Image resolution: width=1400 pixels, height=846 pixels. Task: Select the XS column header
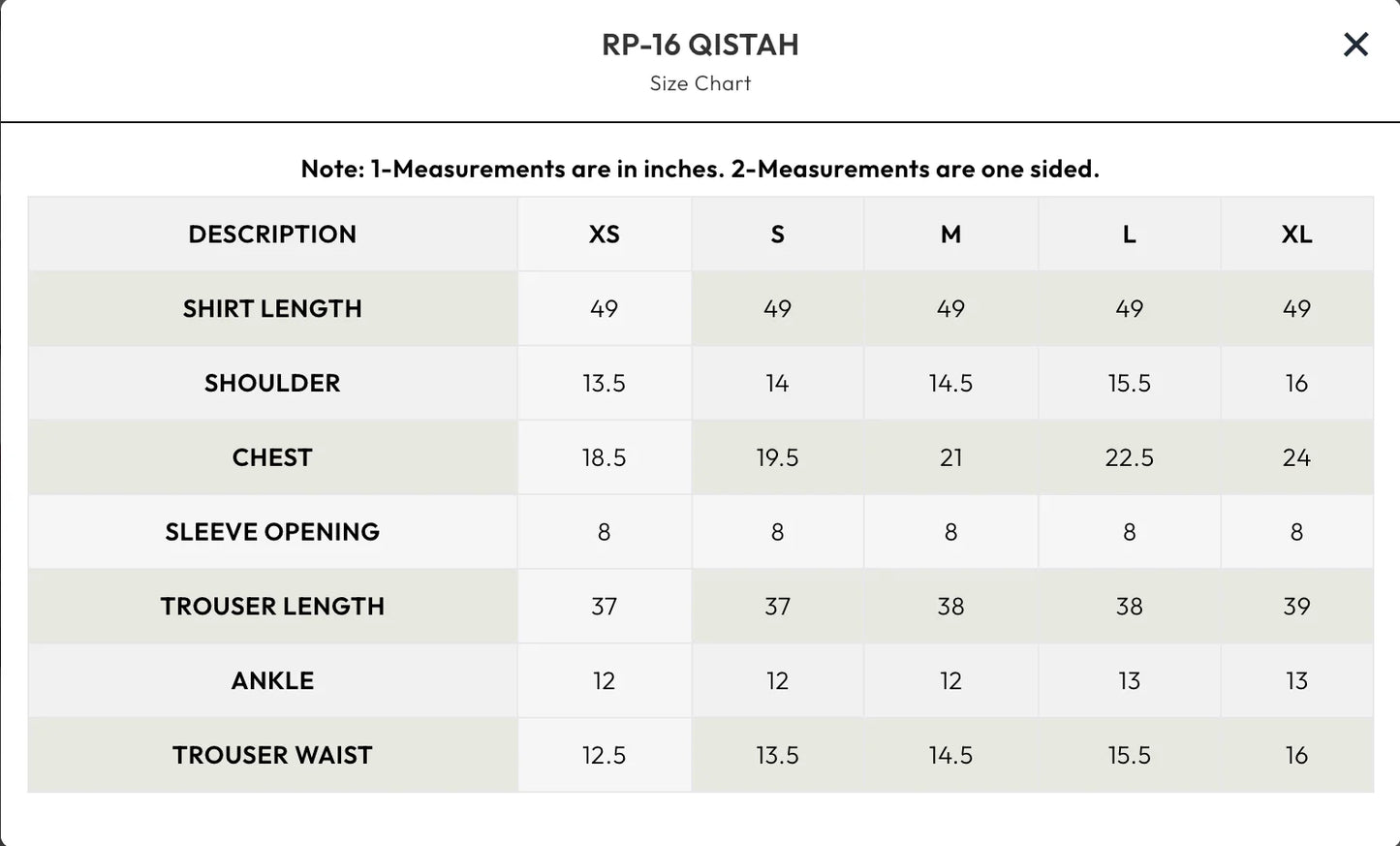[x=604, y=234]
